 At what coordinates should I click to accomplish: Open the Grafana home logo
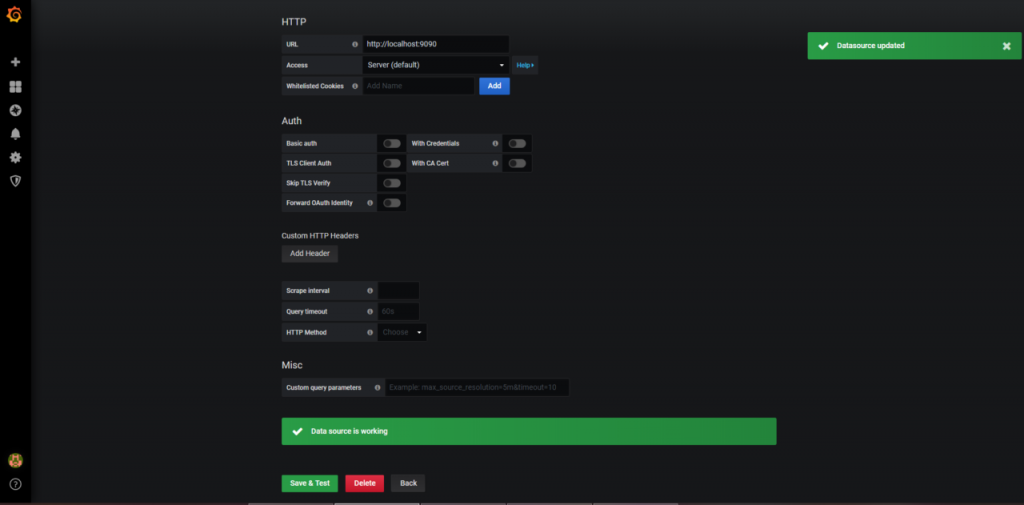tap(14, 14)
